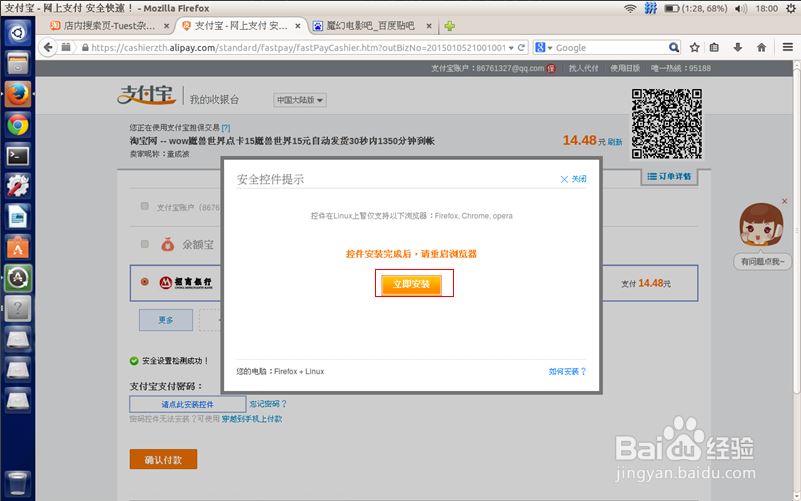Click the 更多 payment methods button
The width and height of the screenshot is (801, 501).
coord(166,320)
